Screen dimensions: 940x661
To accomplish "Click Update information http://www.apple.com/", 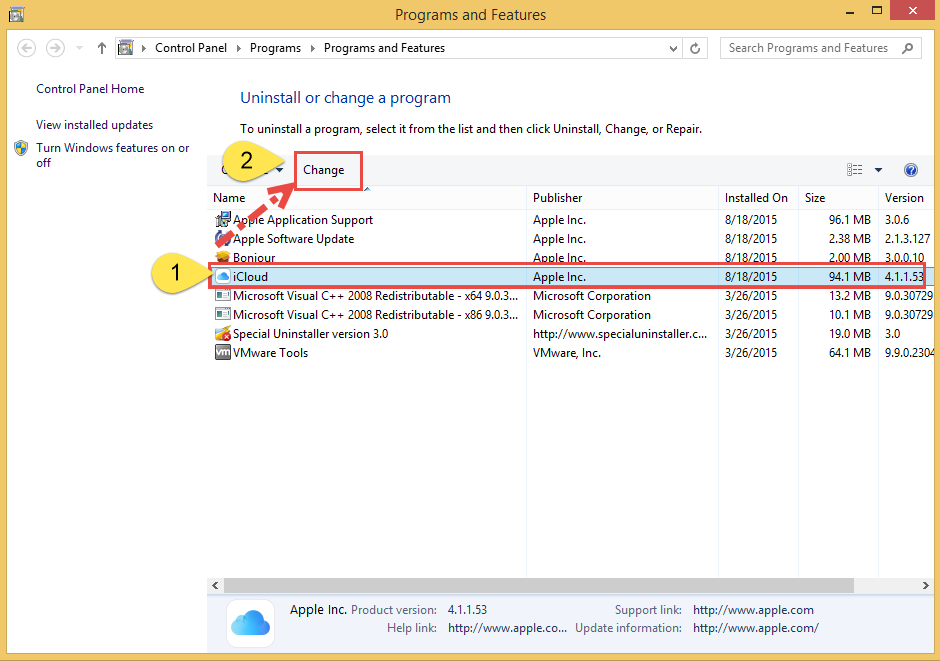I will (x=755, y=628).
